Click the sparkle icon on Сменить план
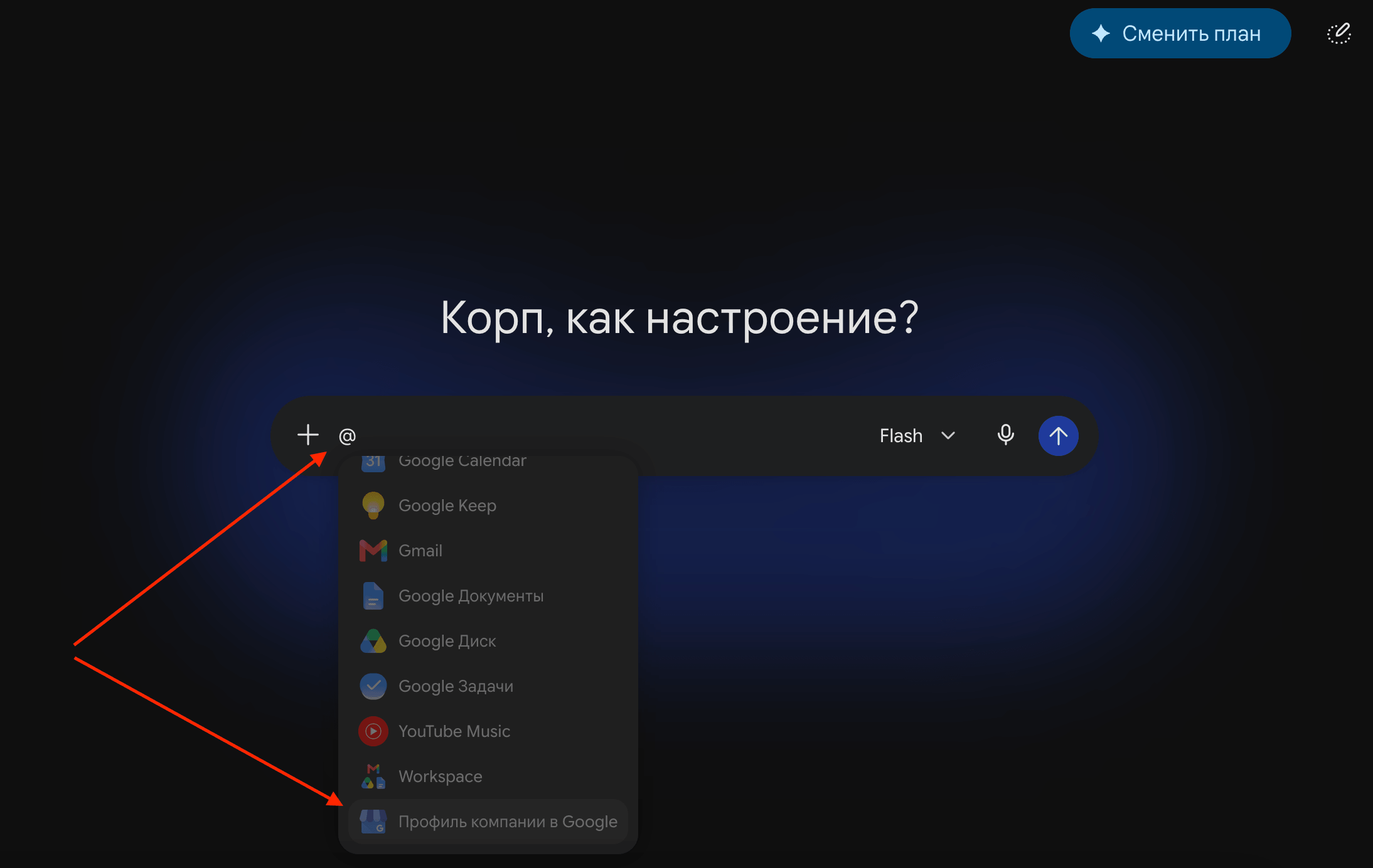This screenshot has width=1373, height=868. pos(1101,33)
